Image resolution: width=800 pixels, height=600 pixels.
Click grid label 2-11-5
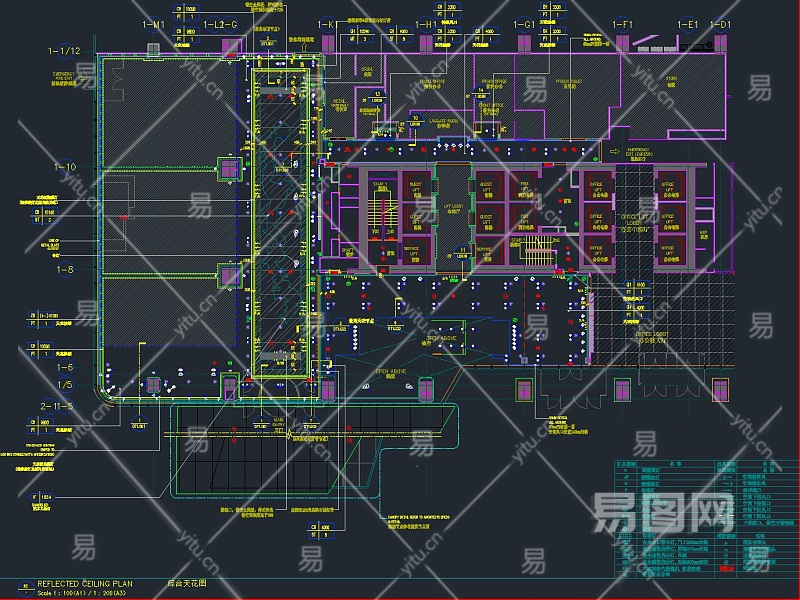tap(57, 406)
